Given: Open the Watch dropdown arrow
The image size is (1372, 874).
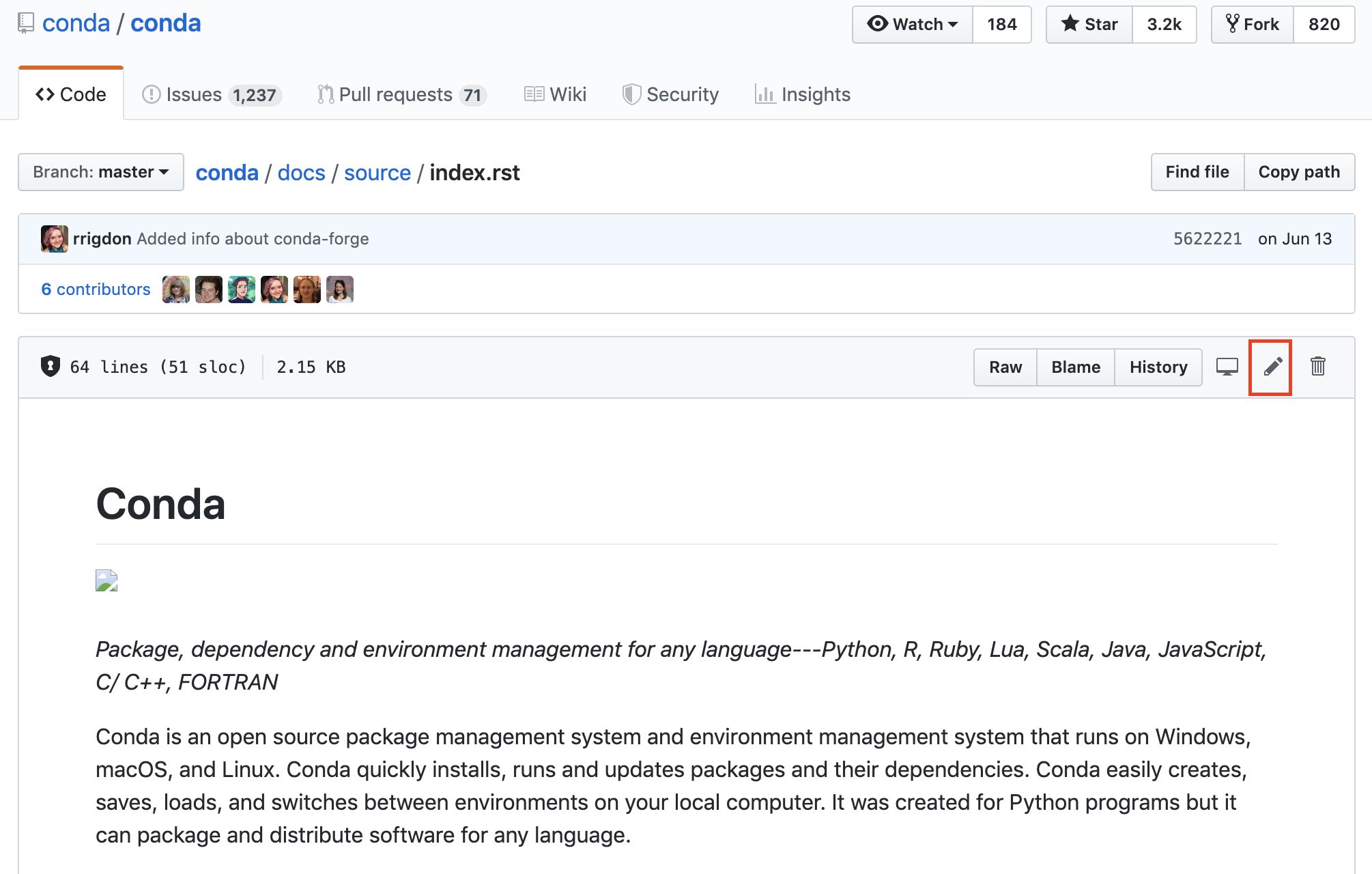Looking at the screenshot, I should pos(954,24).
